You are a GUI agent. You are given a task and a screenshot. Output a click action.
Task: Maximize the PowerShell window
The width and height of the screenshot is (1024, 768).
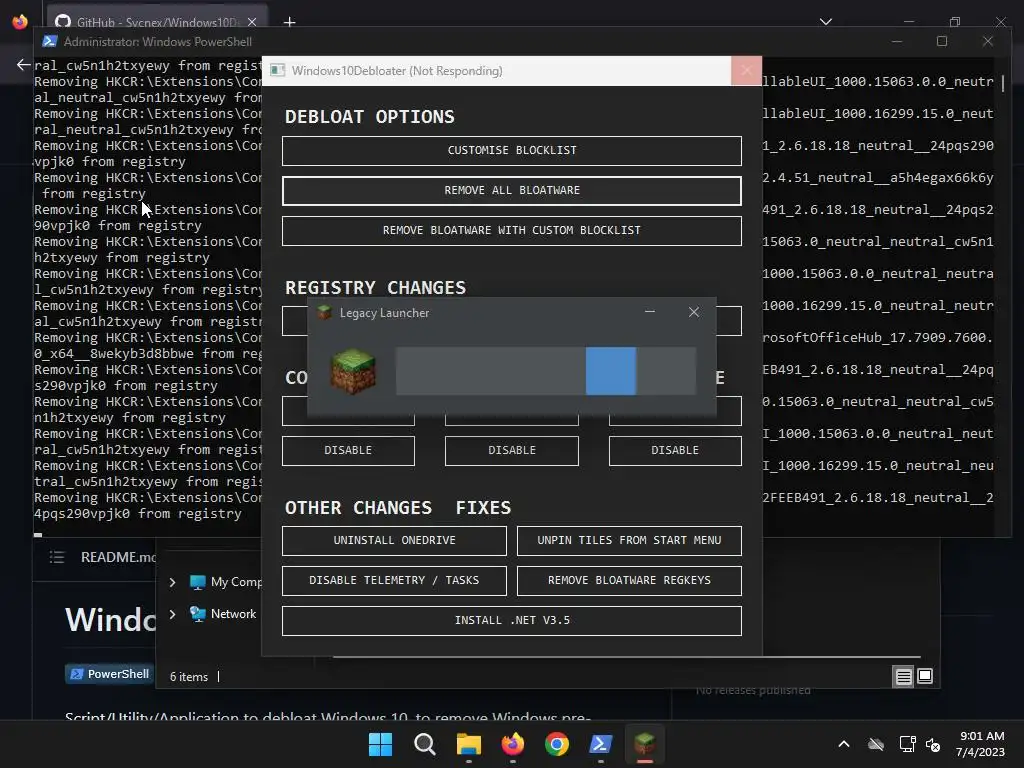coord(942,41)
